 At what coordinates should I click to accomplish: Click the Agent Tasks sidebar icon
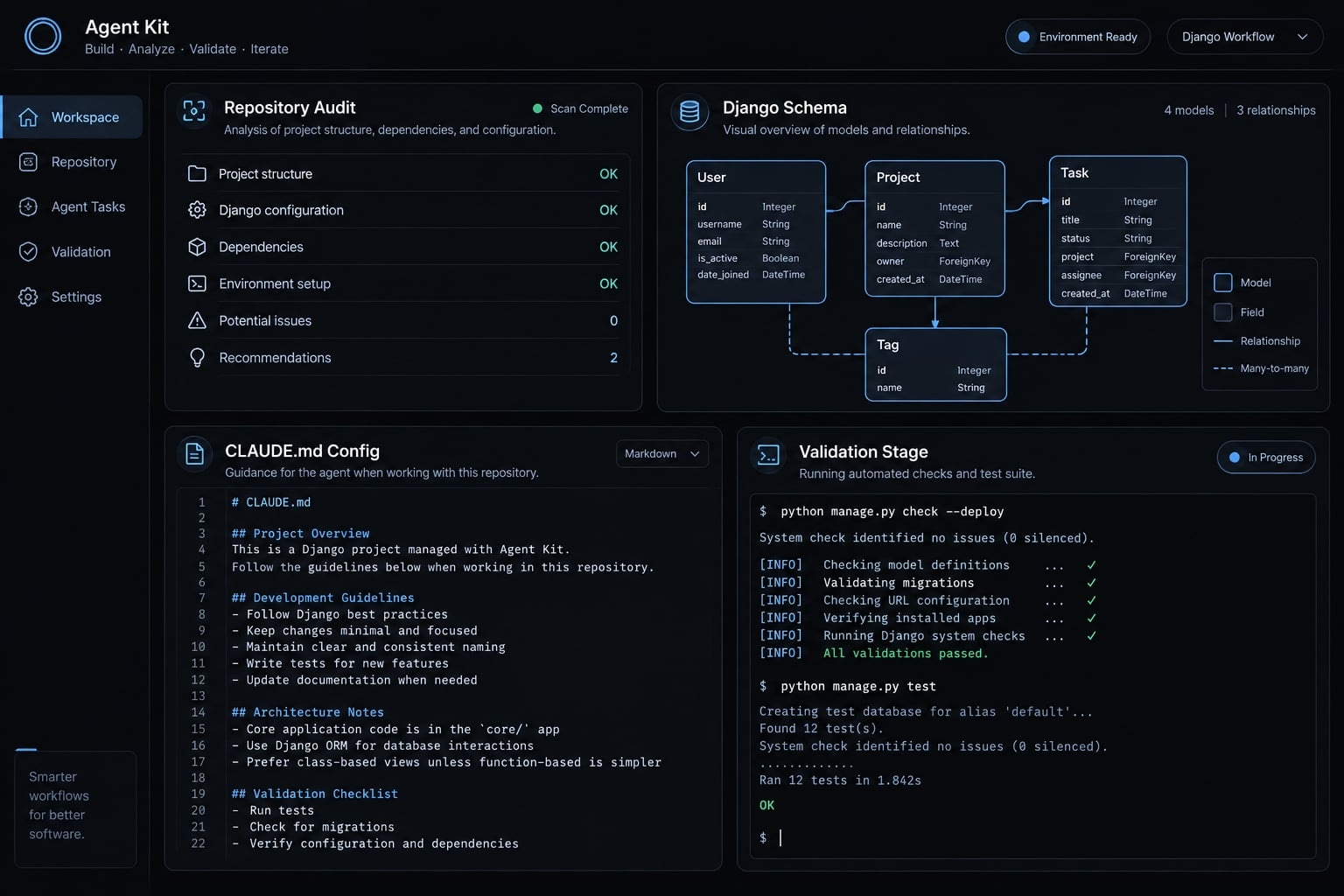[x=28, y=206]
